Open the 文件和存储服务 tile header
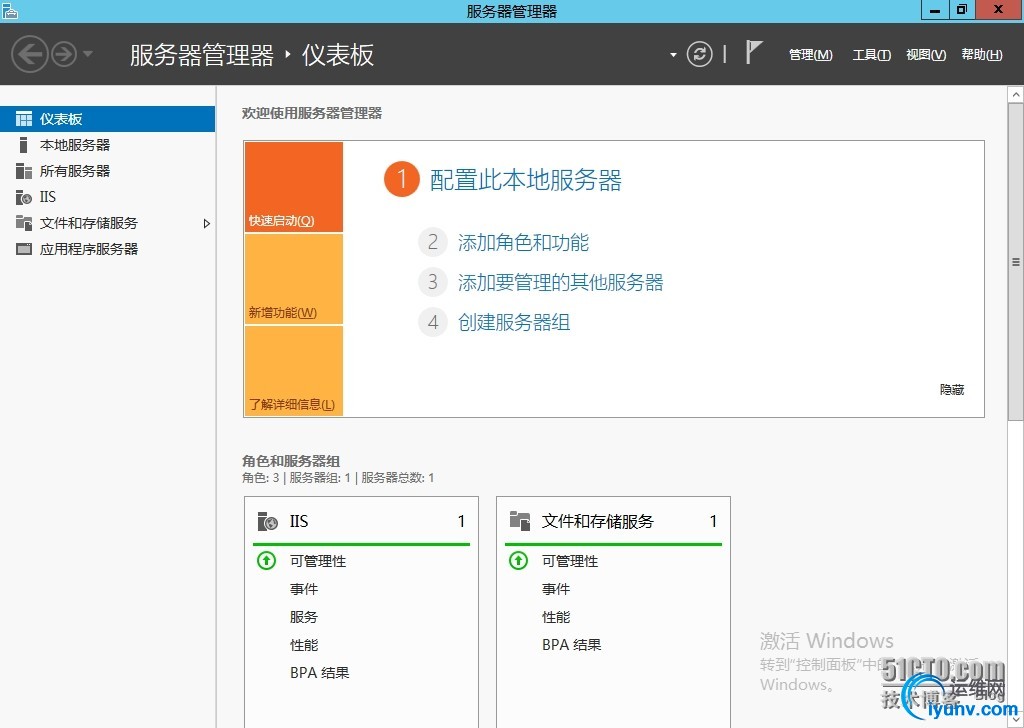 click(x=613, y=521)
